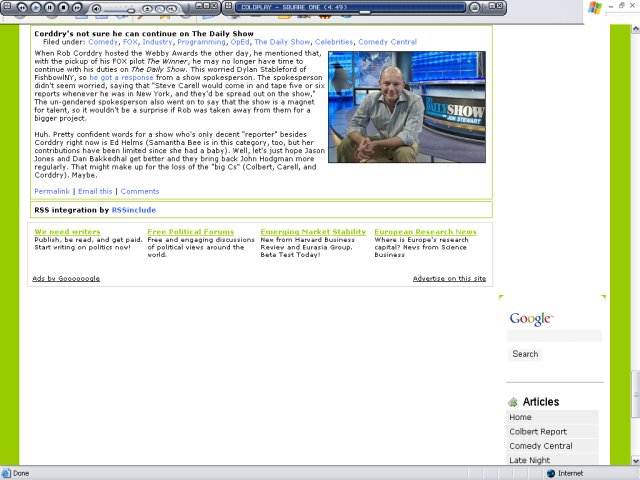This screenshot has height=480, width=640.
Task: Click the round button right of song title display
Action: 474,7
